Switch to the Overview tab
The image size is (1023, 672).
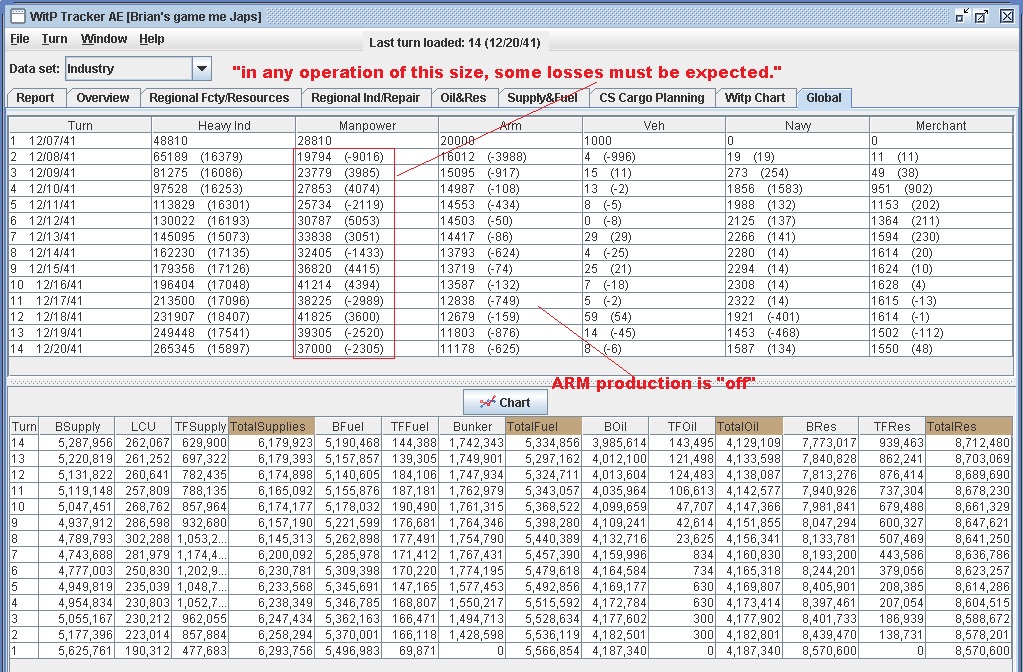[x=102, y=98]
